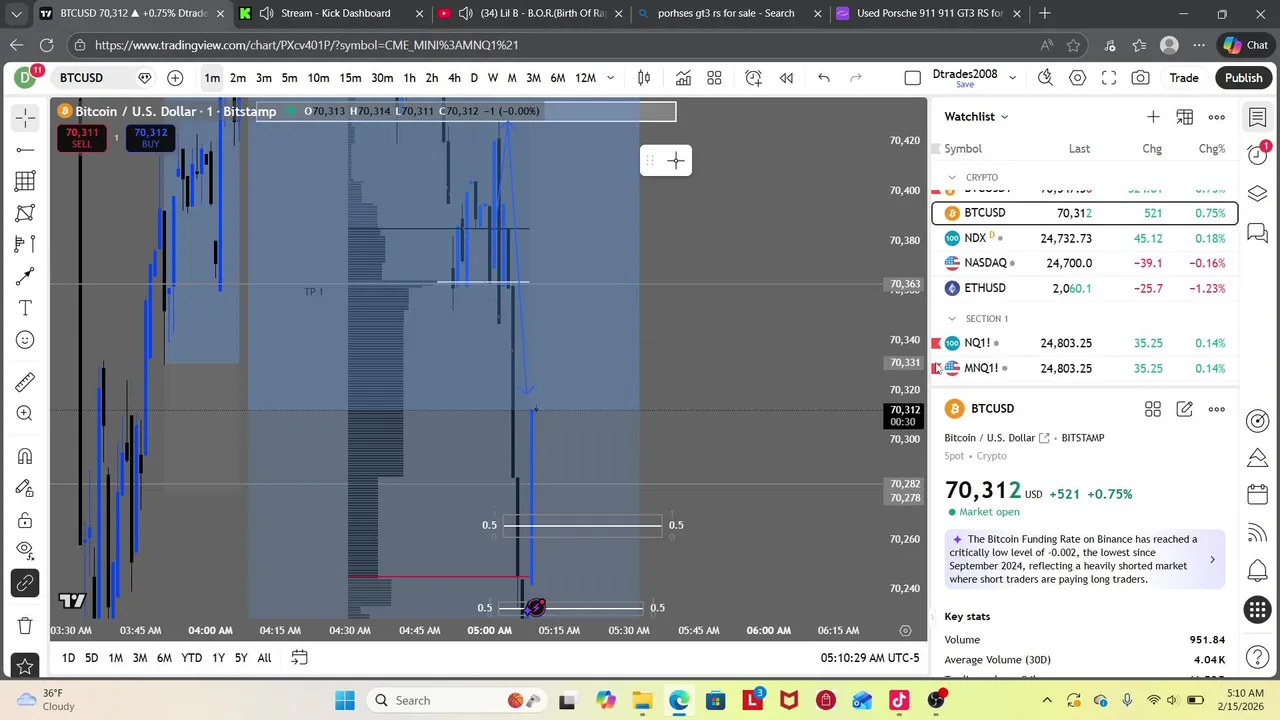Open the notifications bell panel
Image resolution: width=1280 pixels, height=720 pixels.
pyautogui.click(x=1258, y=571)
